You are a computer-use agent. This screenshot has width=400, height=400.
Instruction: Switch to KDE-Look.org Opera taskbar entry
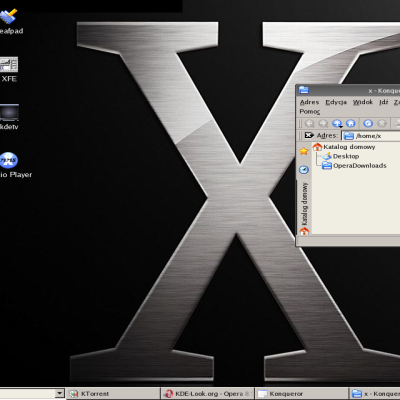[x=207, y=394]
